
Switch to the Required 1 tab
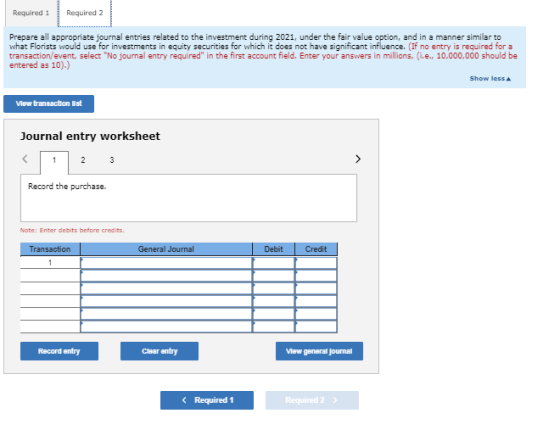(31, 13)
